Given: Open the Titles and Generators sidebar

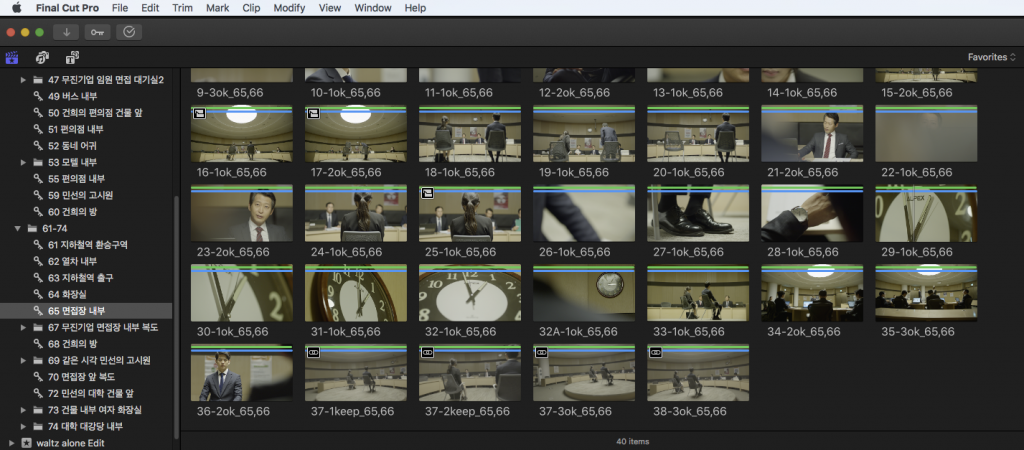Looking at the screenshot, I should [x=72, y=57].
